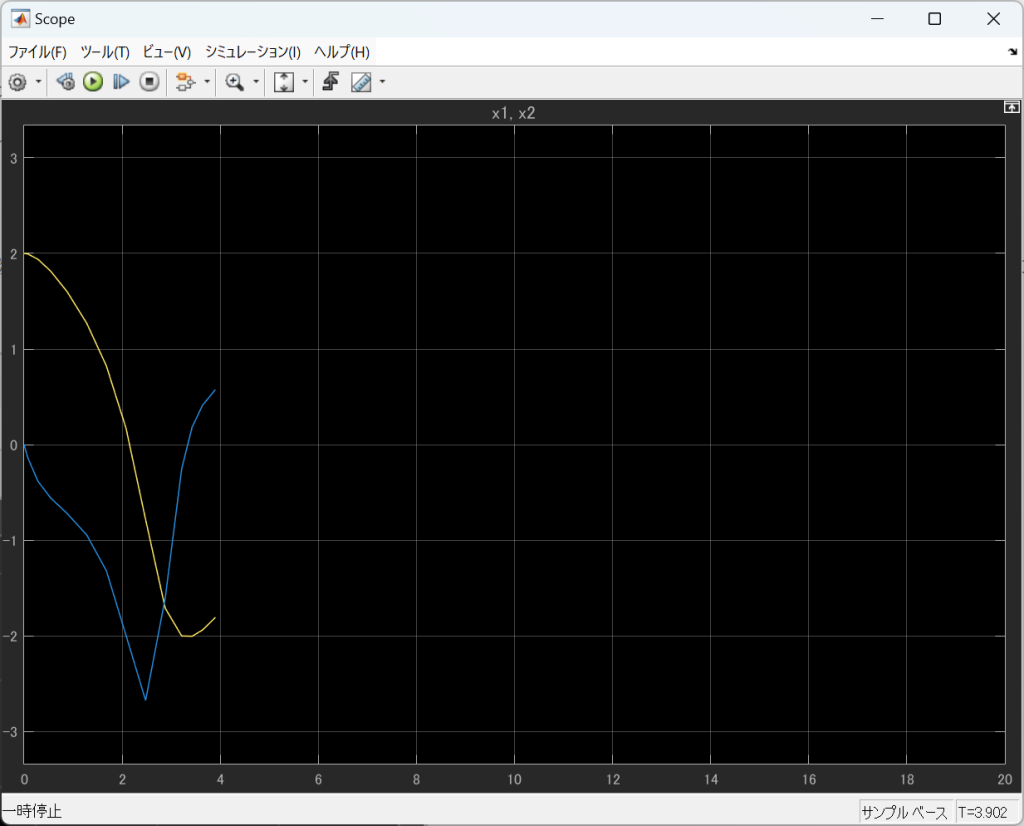Open the Scope configuration properties gear icon
This screenshot has width=1024, height=826.
coord(17,82)
